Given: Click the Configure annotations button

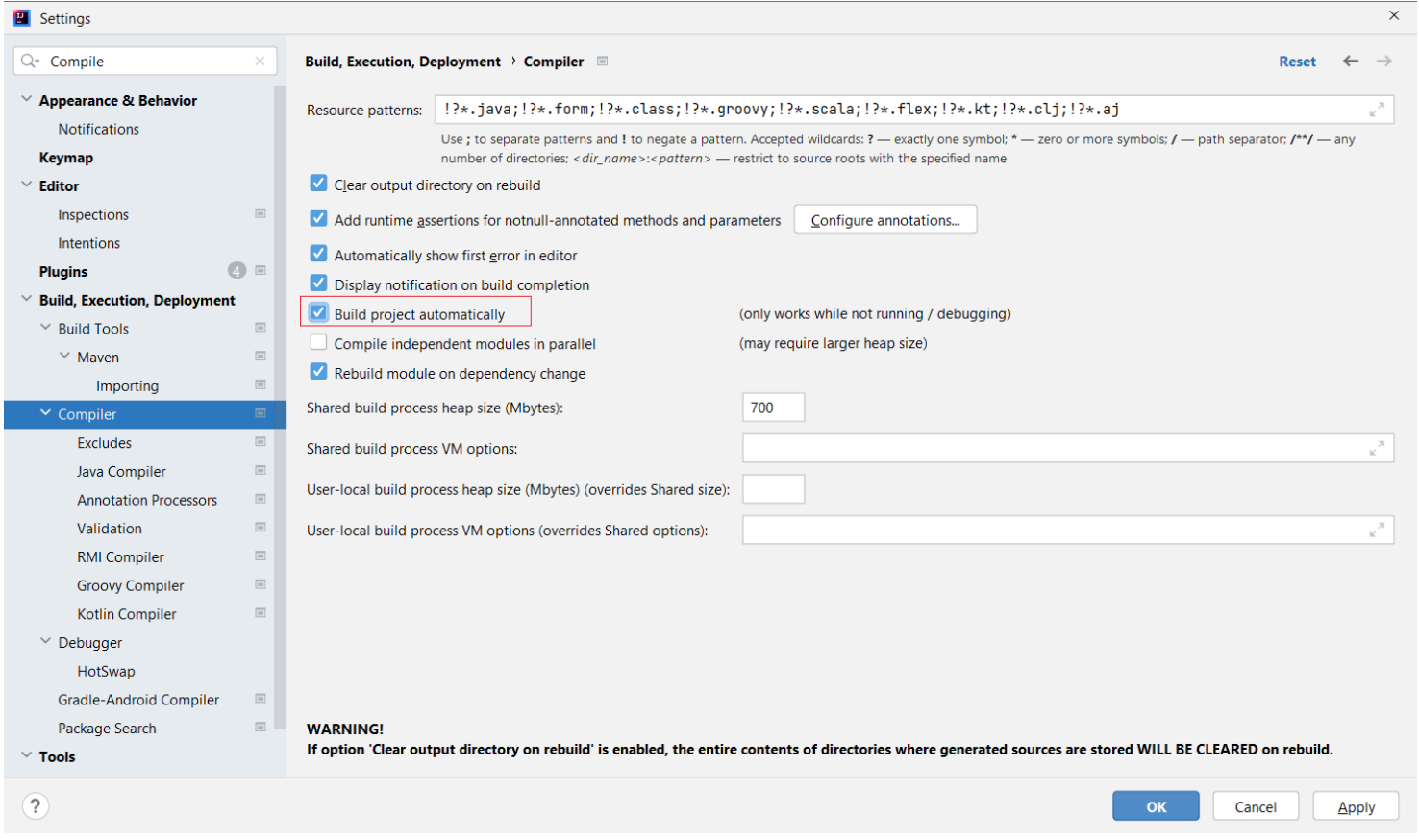Looking at the screenshot, I should 885,220.
